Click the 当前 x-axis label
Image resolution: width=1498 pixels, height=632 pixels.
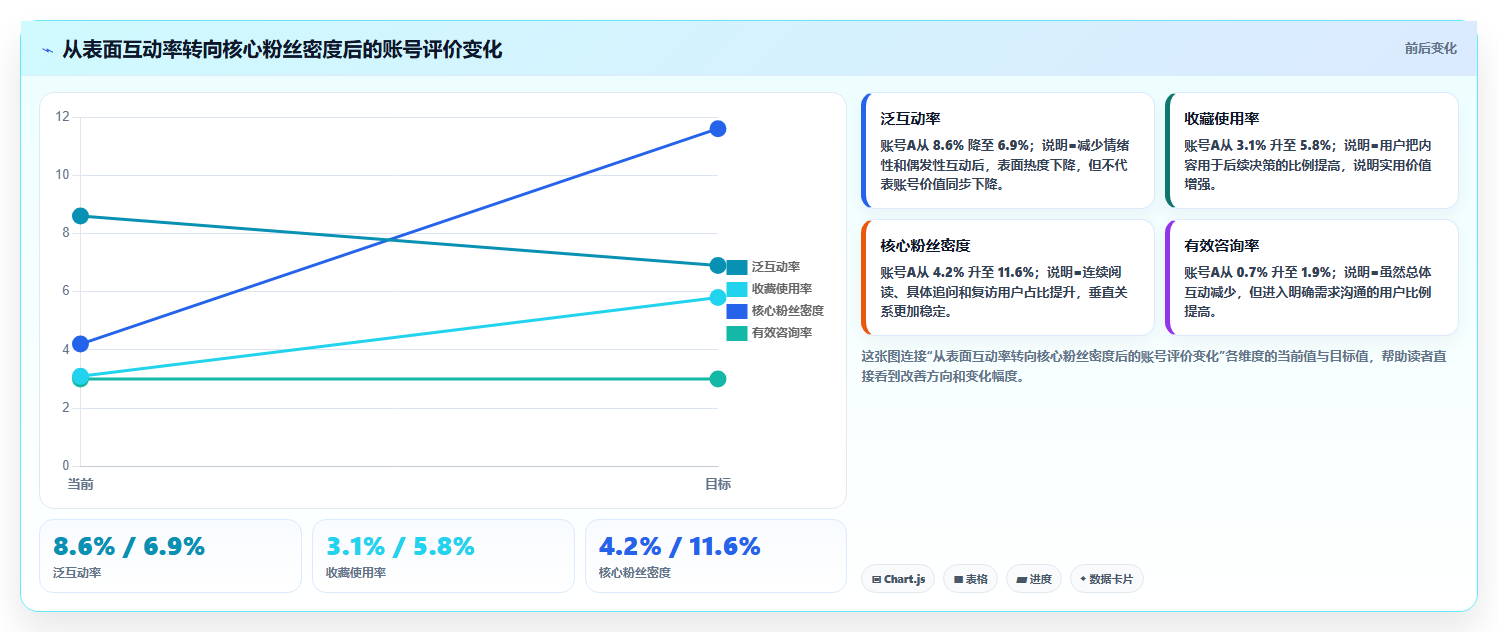pyautogui.click(x=80, y=484)
